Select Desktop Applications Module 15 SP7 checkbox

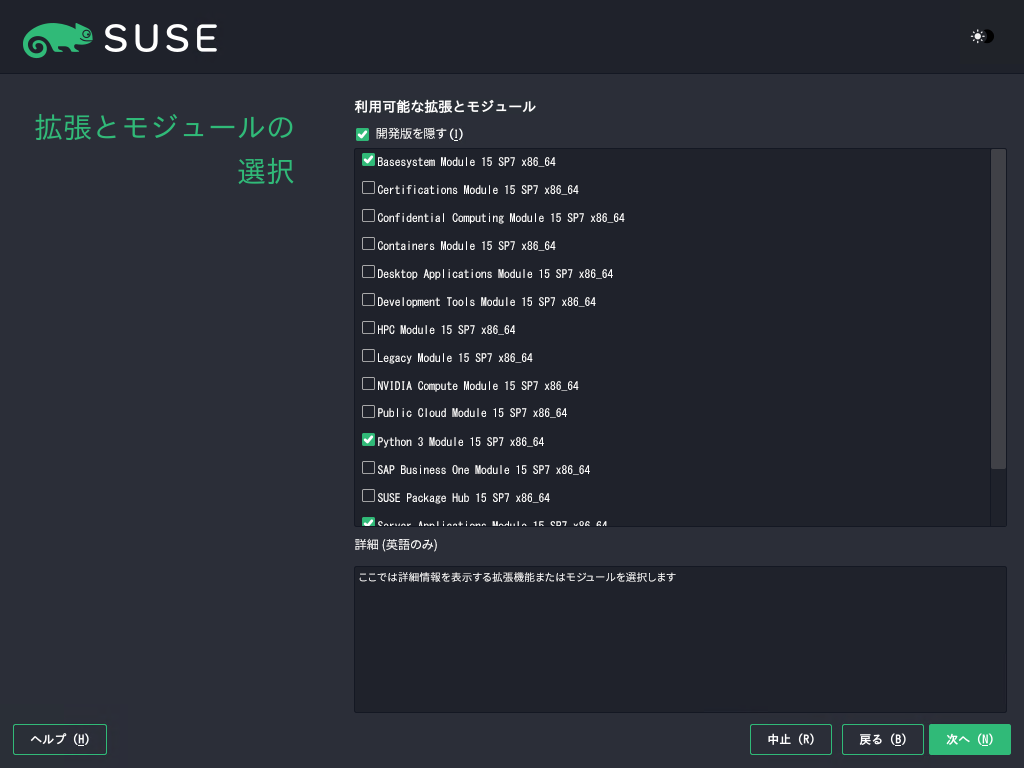369,272
